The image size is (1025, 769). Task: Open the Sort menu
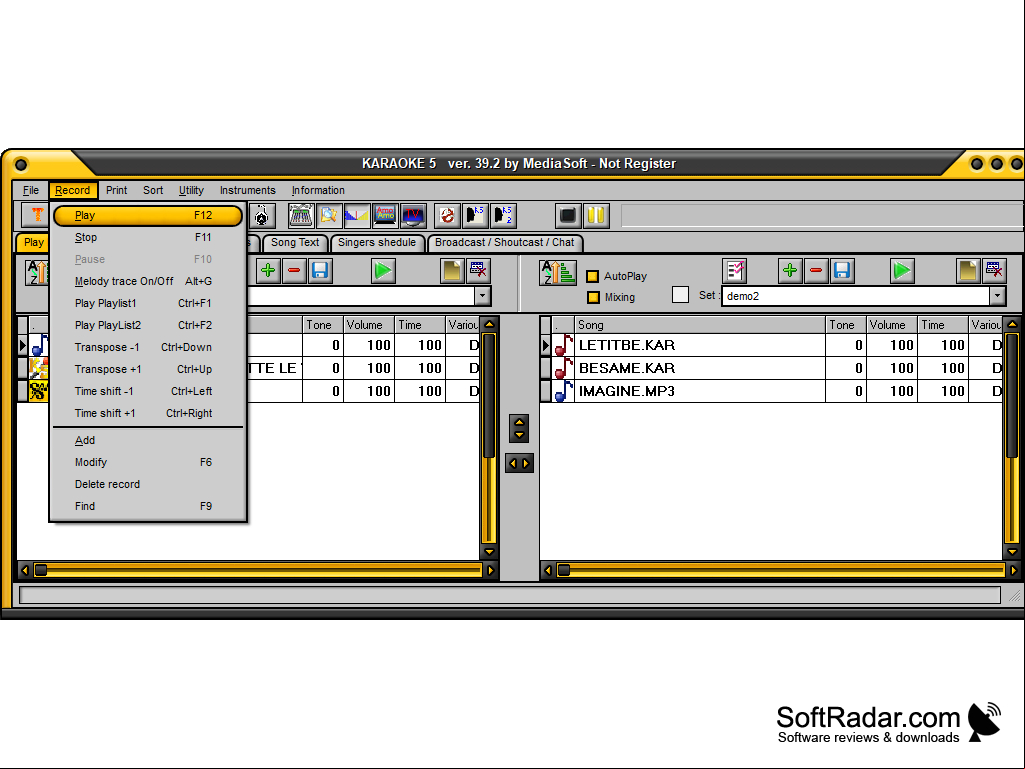[153, 190]
